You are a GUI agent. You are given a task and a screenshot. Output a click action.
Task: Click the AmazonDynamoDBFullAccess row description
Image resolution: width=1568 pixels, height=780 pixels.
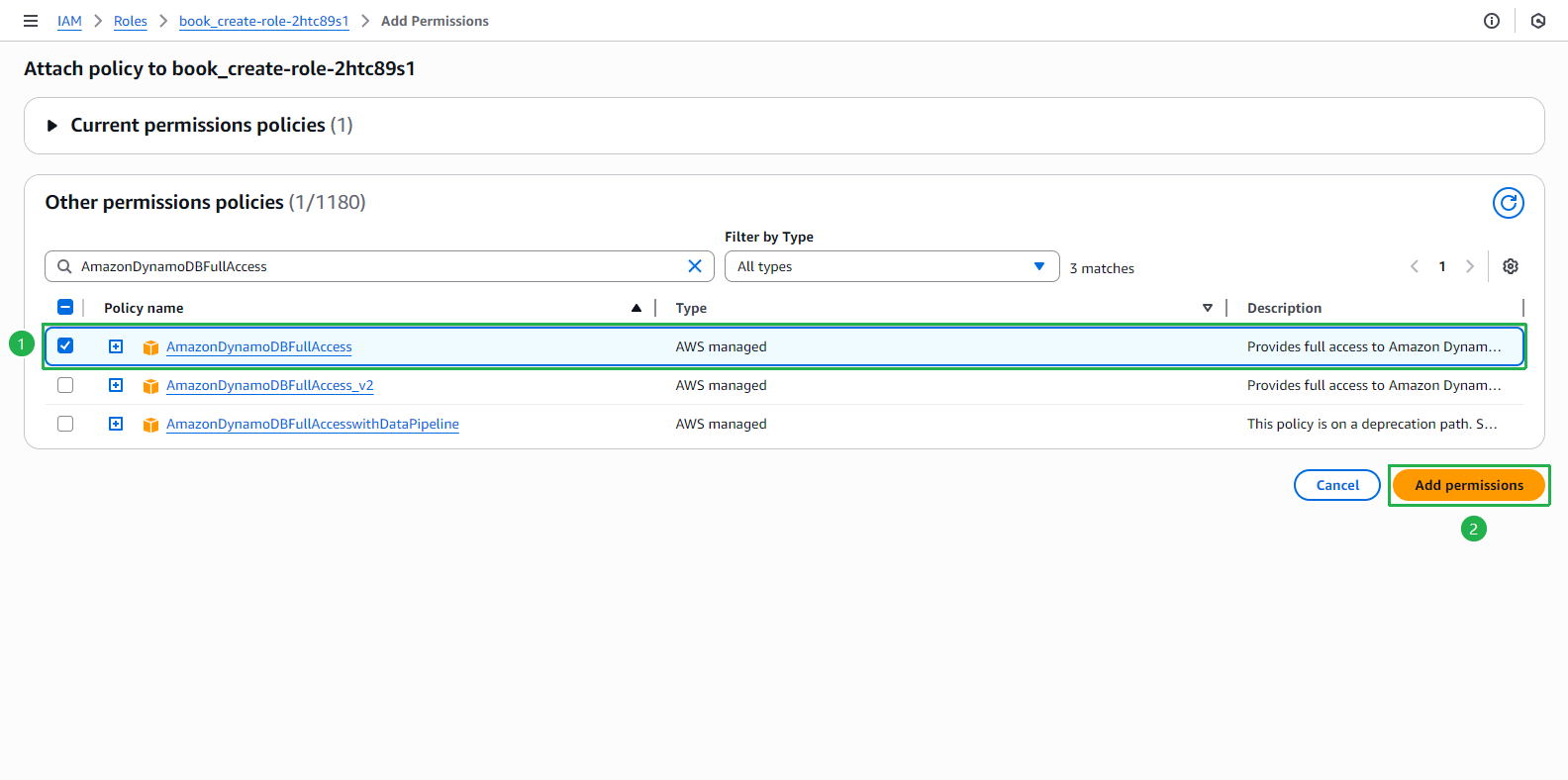point(1374,346)
